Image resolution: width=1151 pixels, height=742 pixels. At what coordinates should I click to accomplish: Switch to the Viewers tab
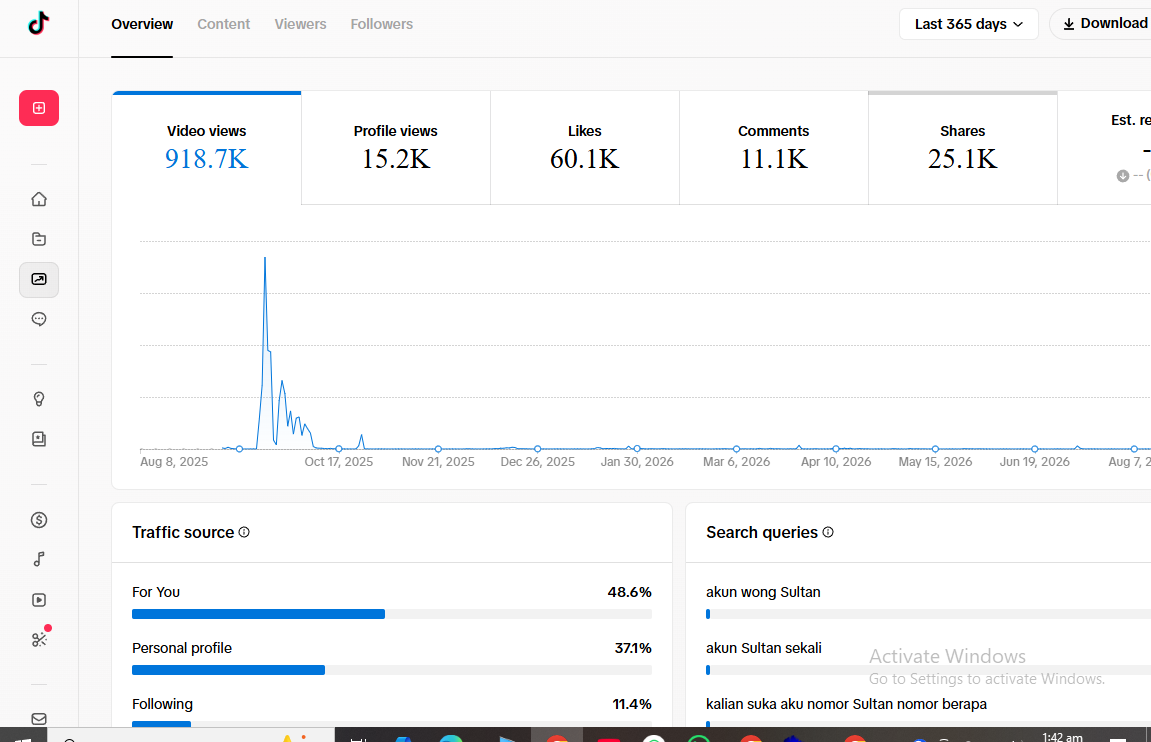(300, 24)
